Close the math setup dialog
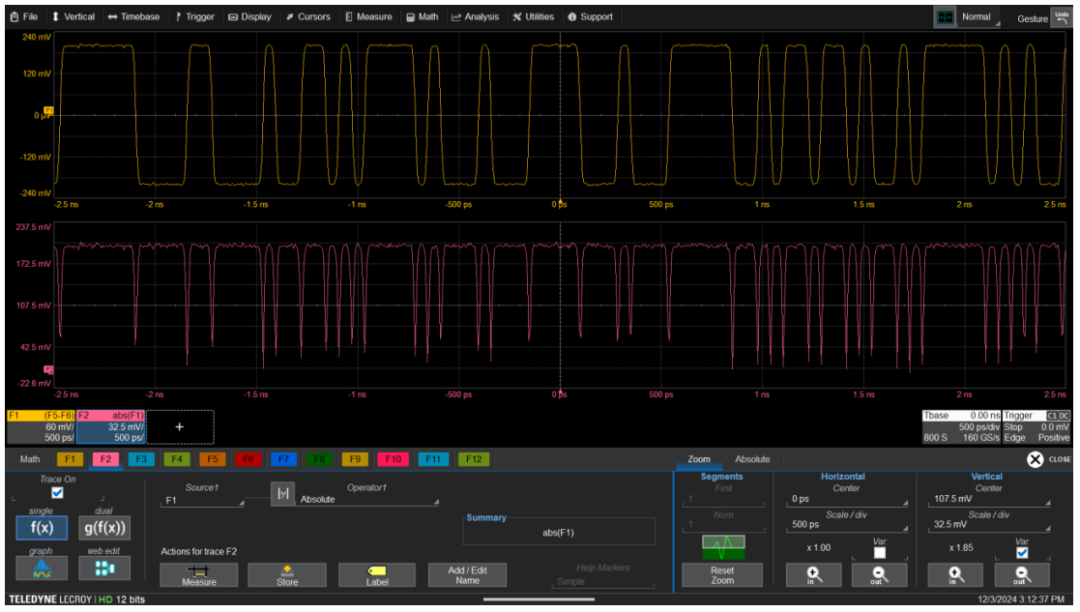The width and height of the screenshot is (1080, 612). (1035, 459)
